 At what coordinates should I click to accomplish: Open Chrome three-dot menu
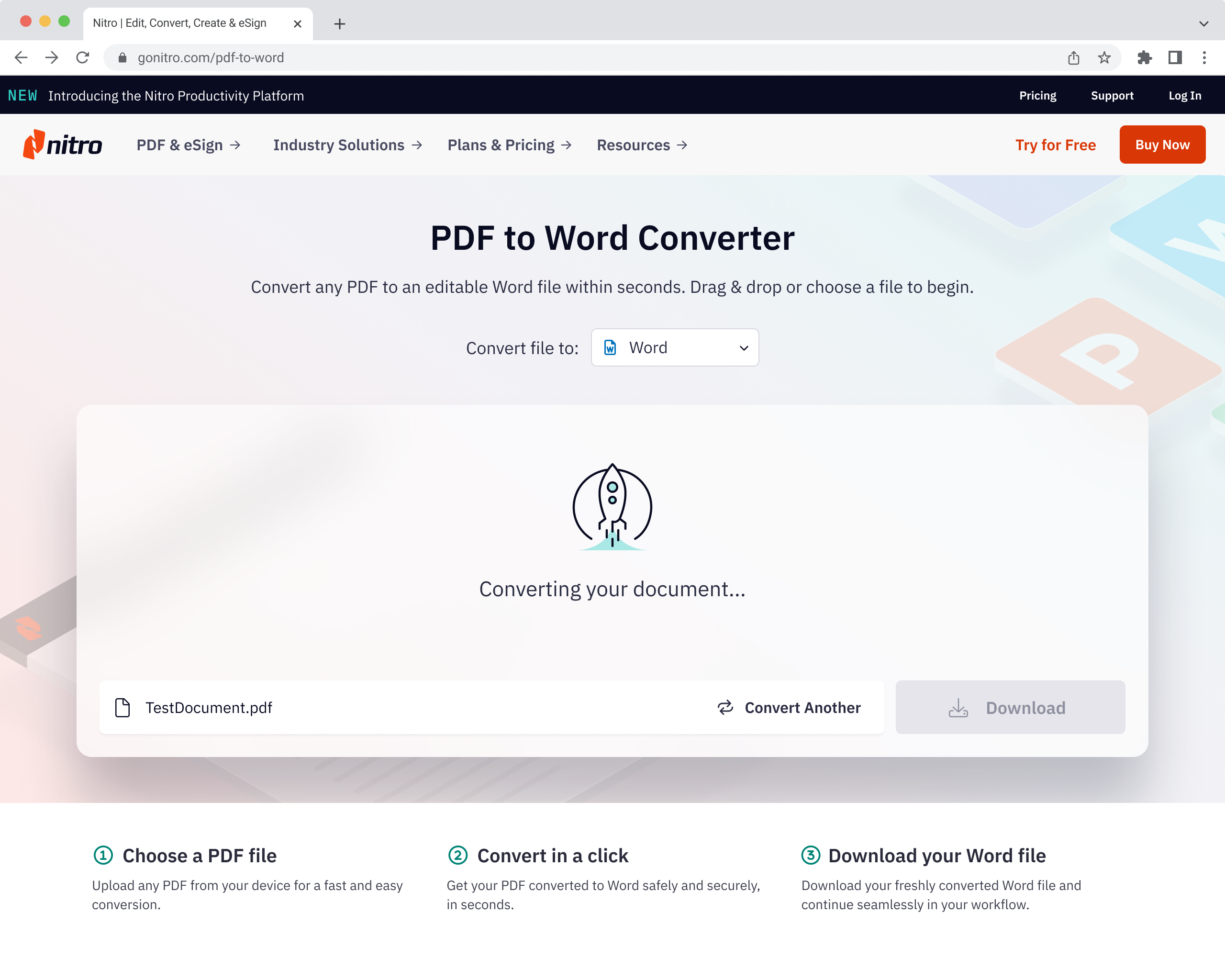1204,57
